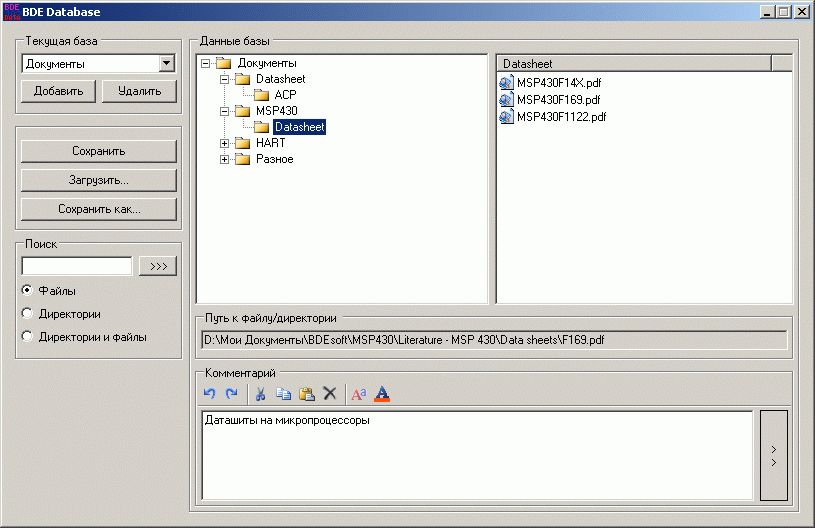
Task: Expand the HART tree node
Action: coord(225,143)
